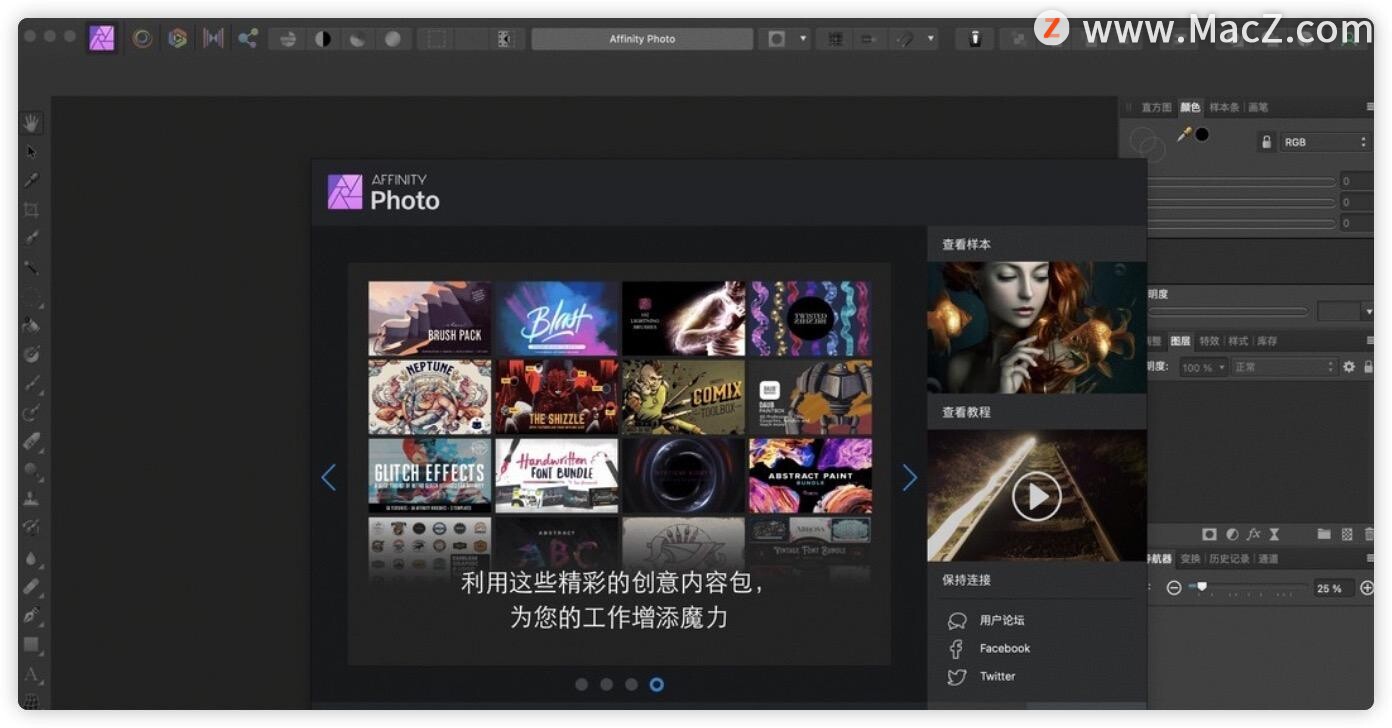Click the Assistant manager tuxedo icon
This screenshot has width=1392, height=728.
975,39
